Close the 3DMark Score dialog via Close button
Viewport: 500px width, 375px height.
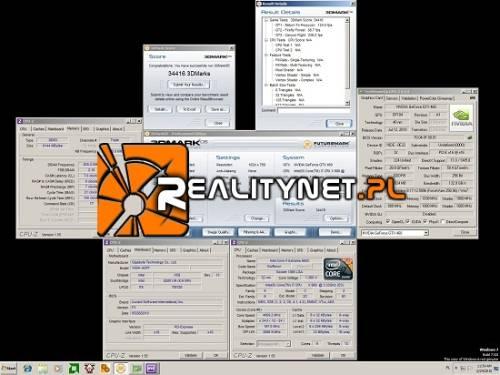[218, 123]
